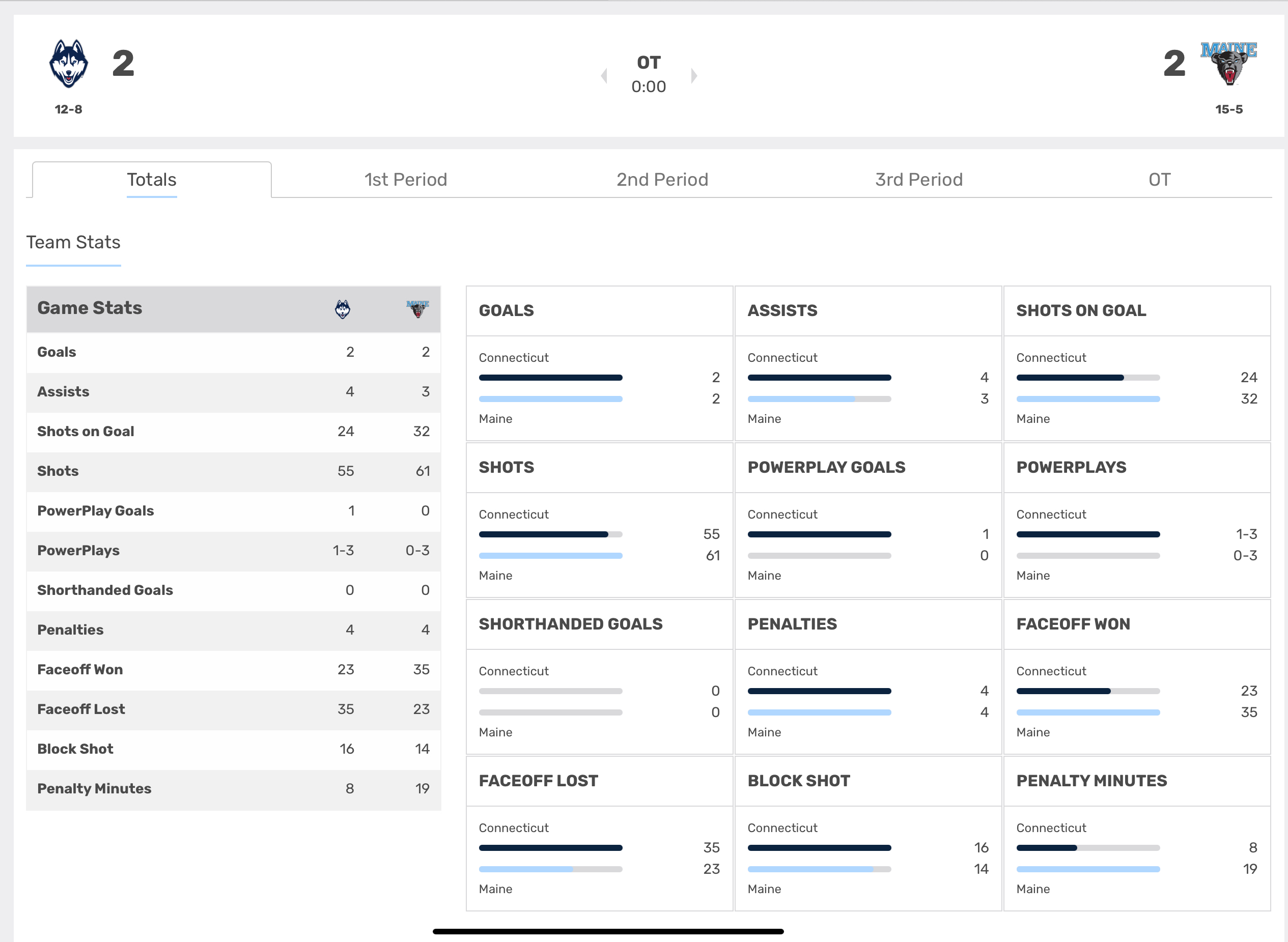Click the FACEOFF LOST card heading
Viewport: 1288px width, 942px height.
click(x=538, y=781)
